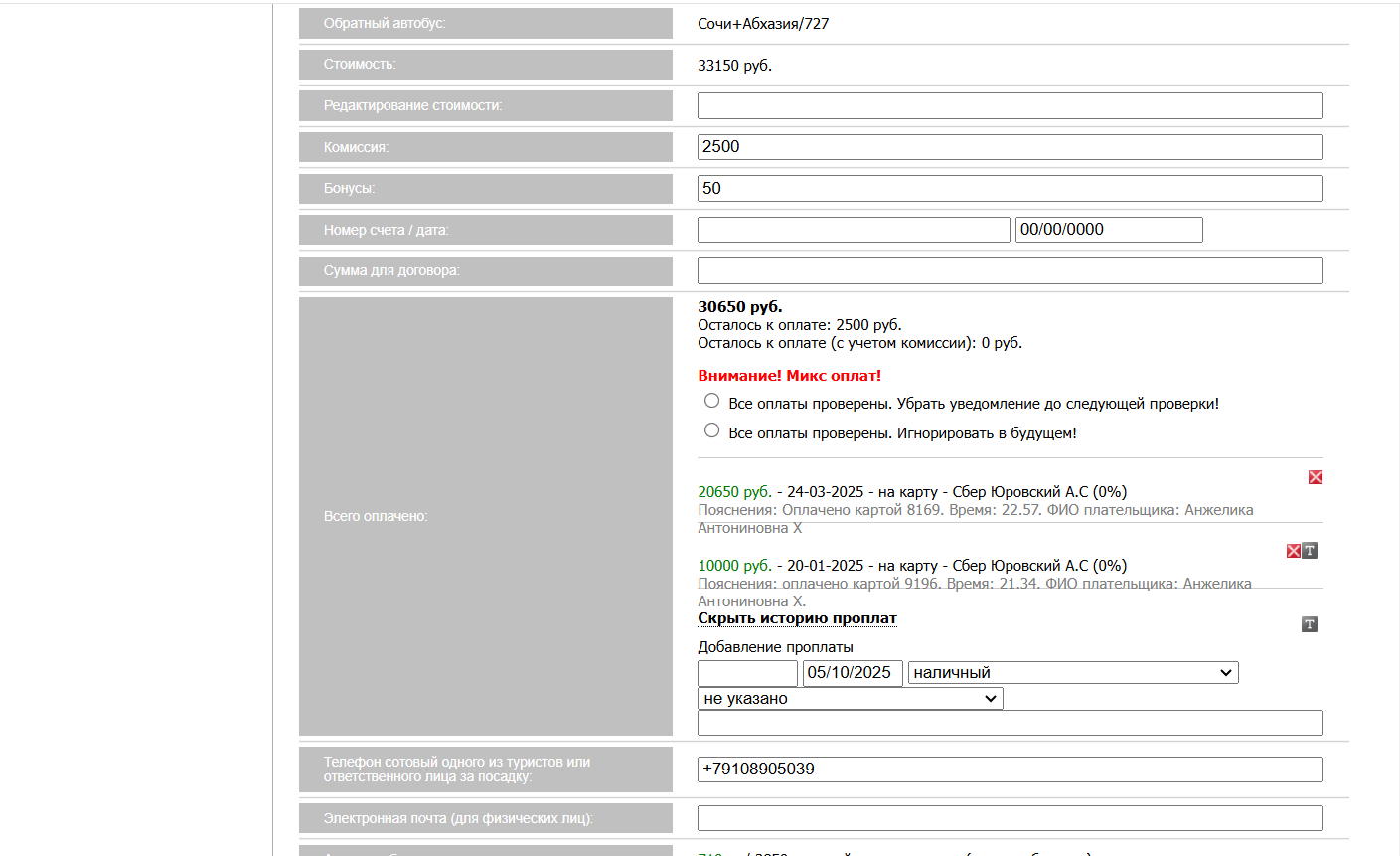The width and height of the screenshot is (1400, 856).
Task: Click return bus text 'Сочи+Абхазия/727'
Action: [763, 24]
